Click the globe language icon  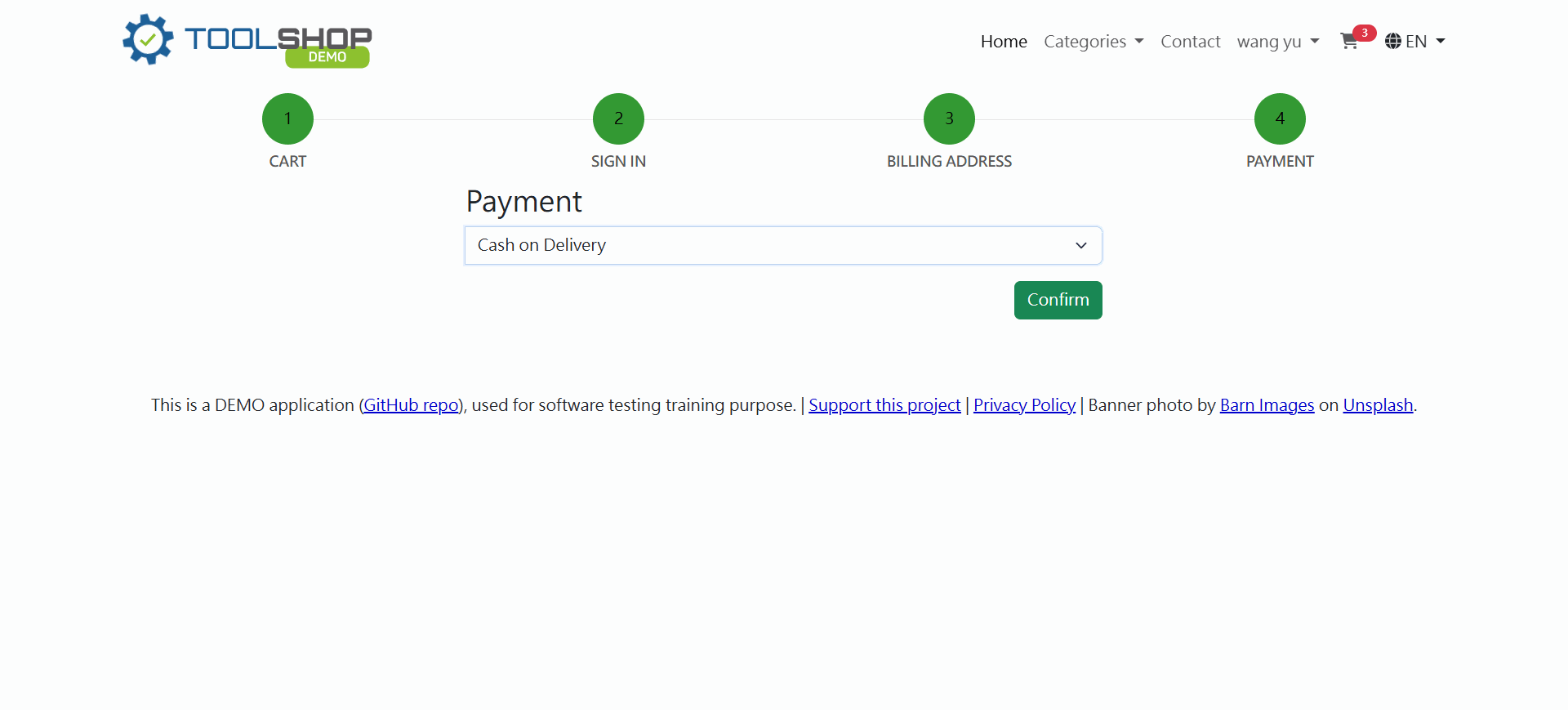1393,42
